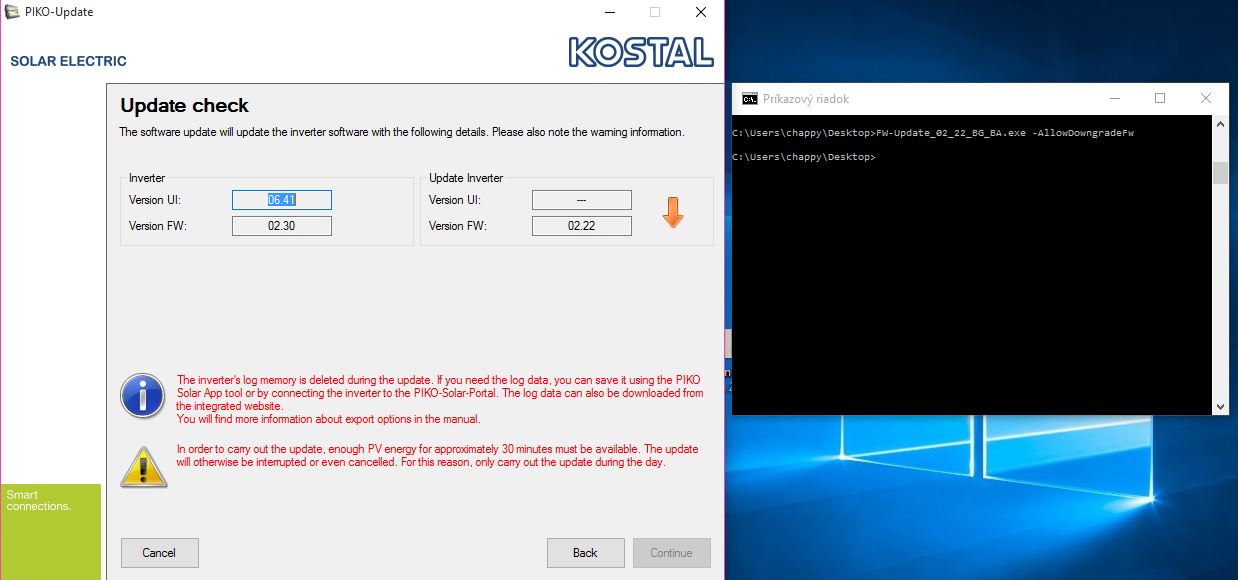
Task: Click the FW-Update_02_22_BG_BA.exe command line
Action: (933, 133)
